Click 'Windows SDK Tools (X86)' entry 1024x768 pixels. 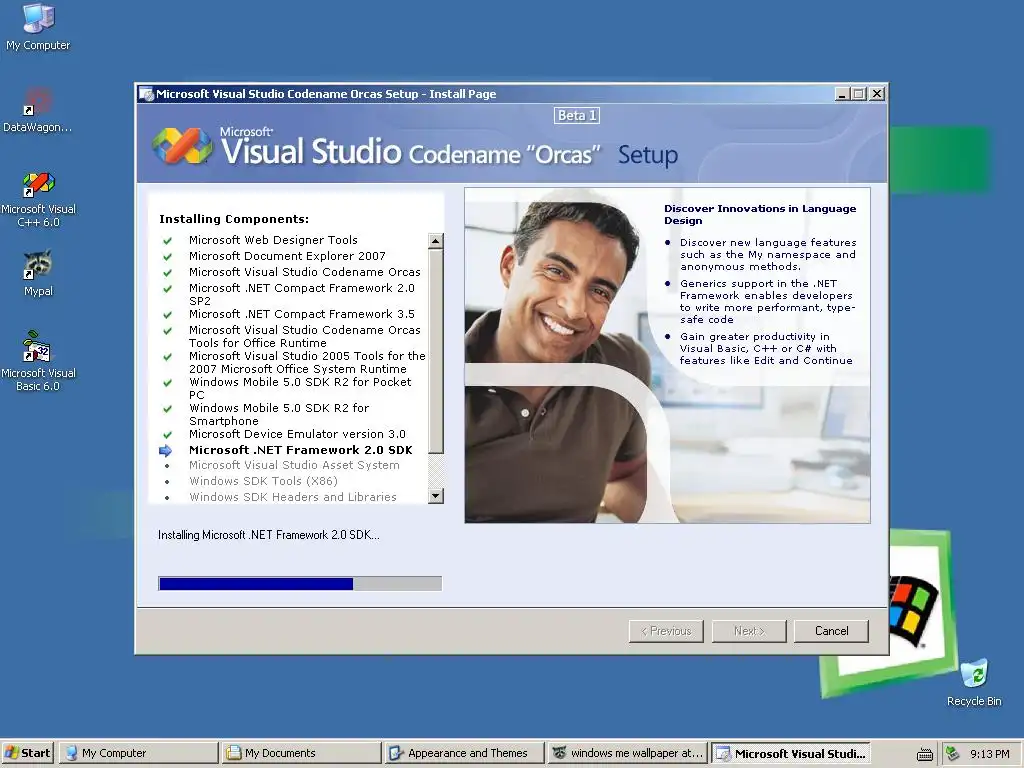(263, 481)
